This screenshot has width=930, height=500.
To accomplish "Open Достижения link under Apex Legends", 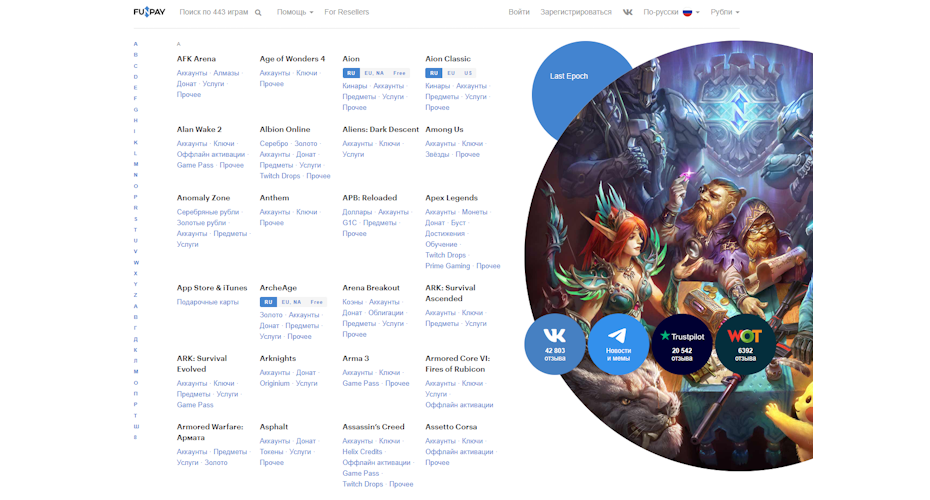I will point(445,233).
